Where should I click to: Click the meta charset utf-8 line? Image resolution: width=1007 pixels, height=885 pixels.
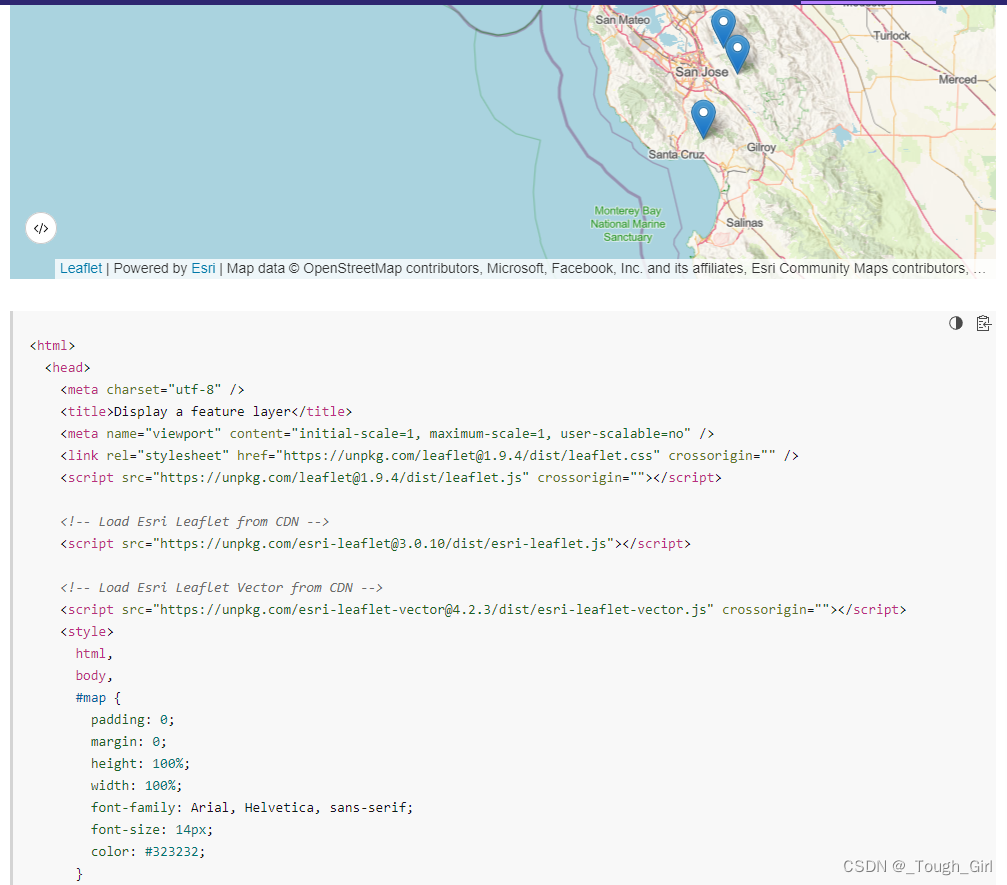click(152, 389)
